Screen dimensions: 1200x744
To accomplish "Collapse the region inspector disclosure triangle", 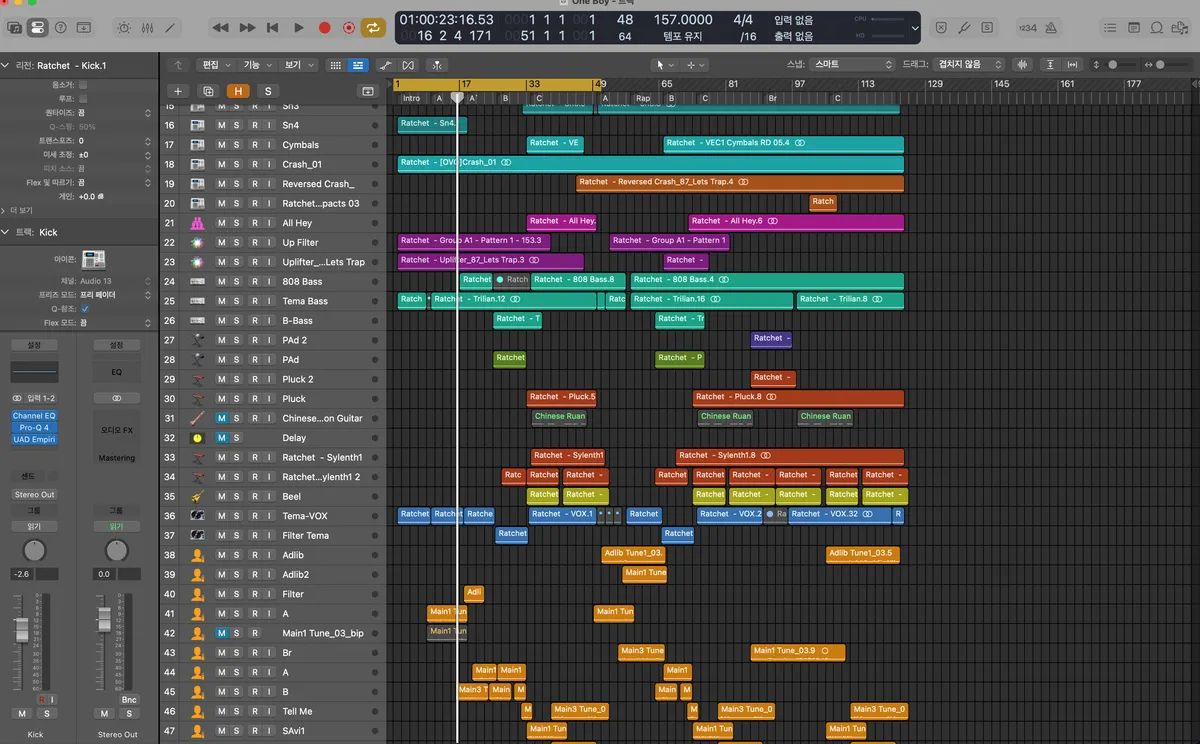I will (x=7, y=65).
